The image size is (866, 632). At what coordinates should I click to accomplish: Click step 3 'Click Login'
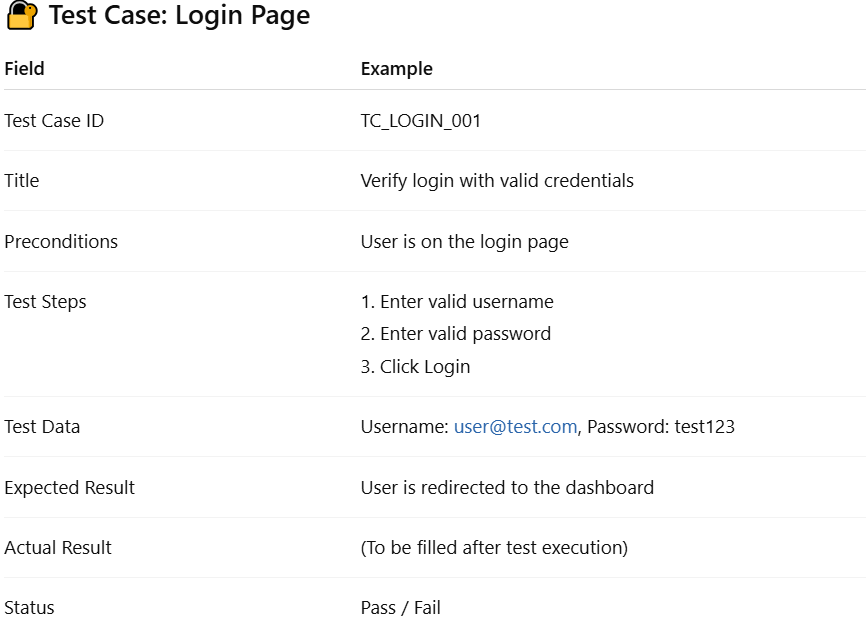tap(415, 367)
